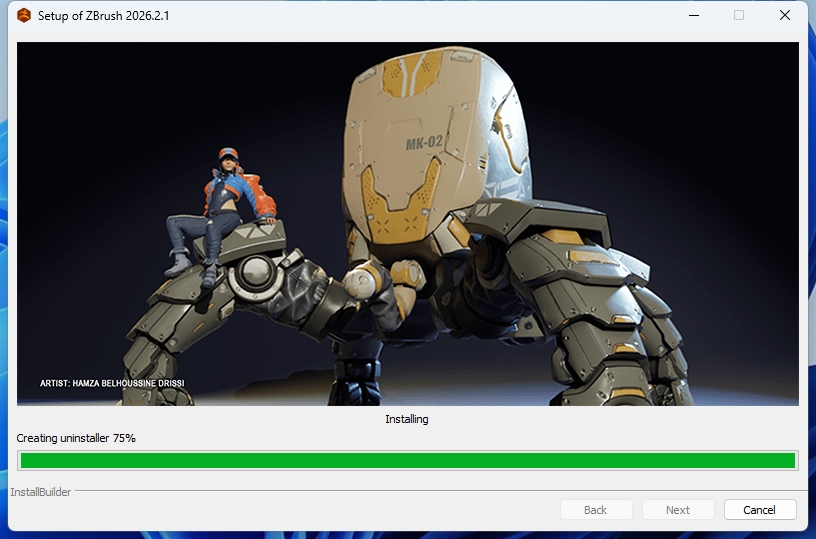
Task: Close the ZBrush setup window
Action: click(785, 15)
